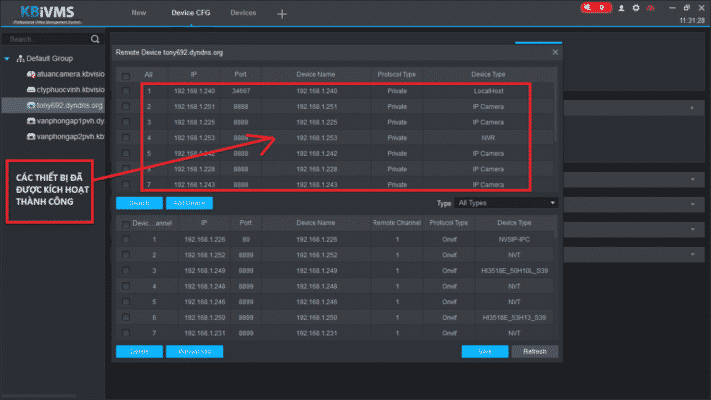
Task: Click the vanphongap1pvh device icon
Action: 31,121
